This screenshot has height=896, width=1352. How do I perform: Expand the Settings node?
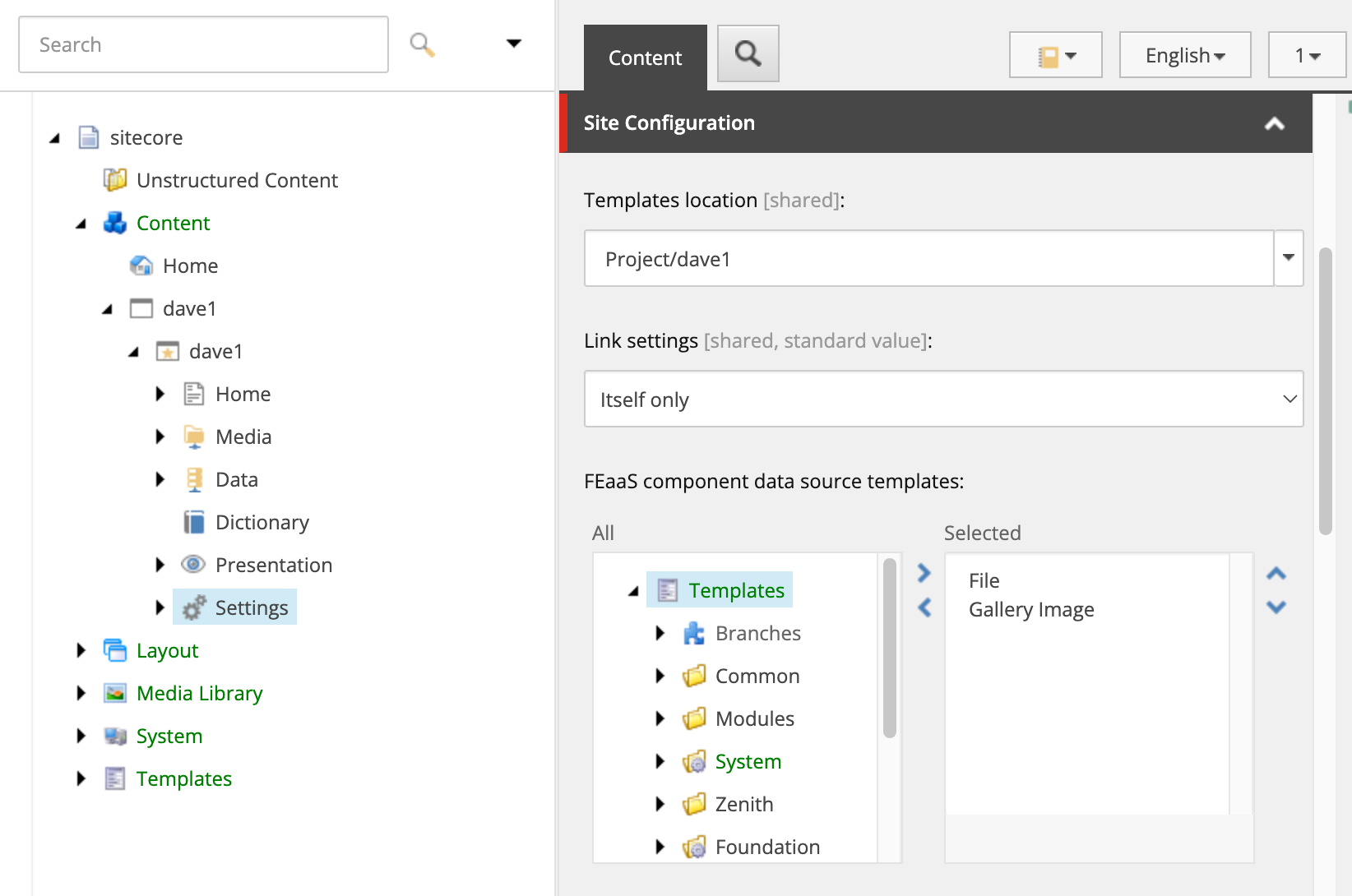click(160, 607)
